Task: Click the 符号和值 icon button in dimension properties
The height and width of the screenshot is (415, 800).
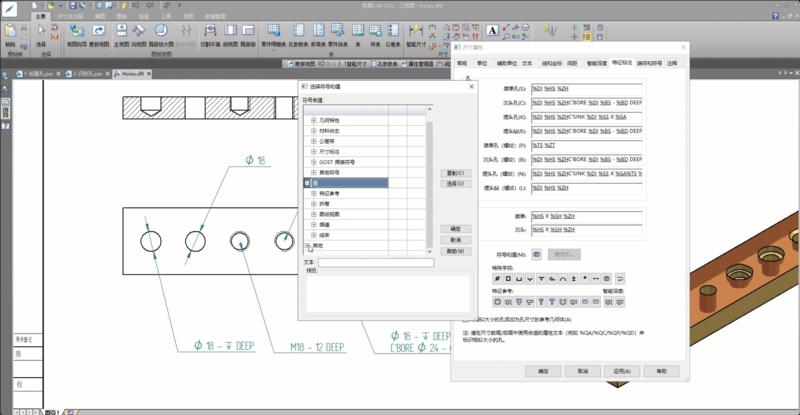Action: pyautogui.click(x=537, y=254)
